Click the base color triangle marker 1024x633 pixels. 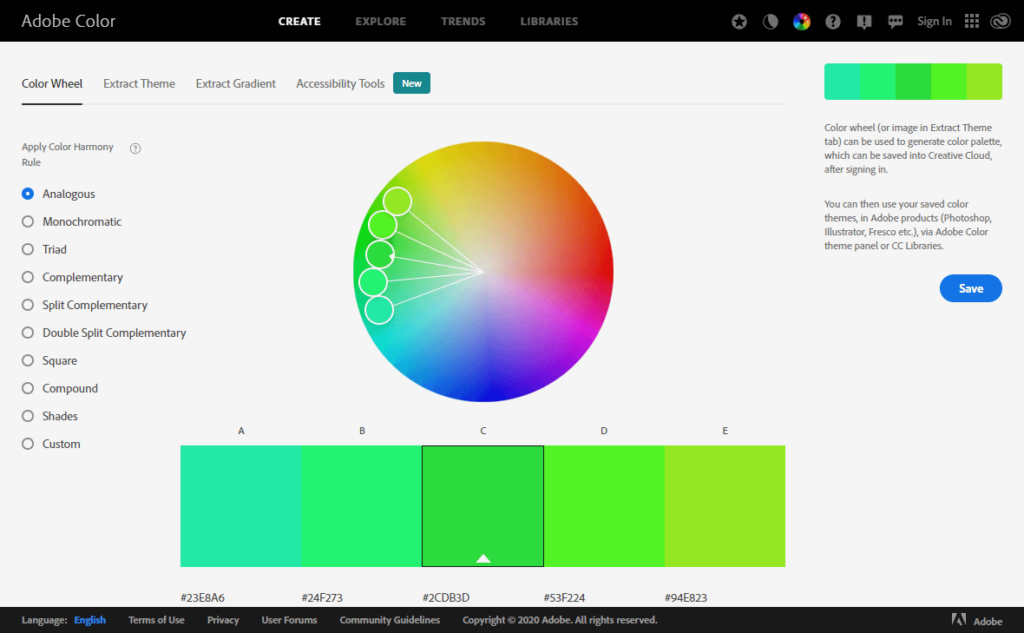tap(483, 559)
